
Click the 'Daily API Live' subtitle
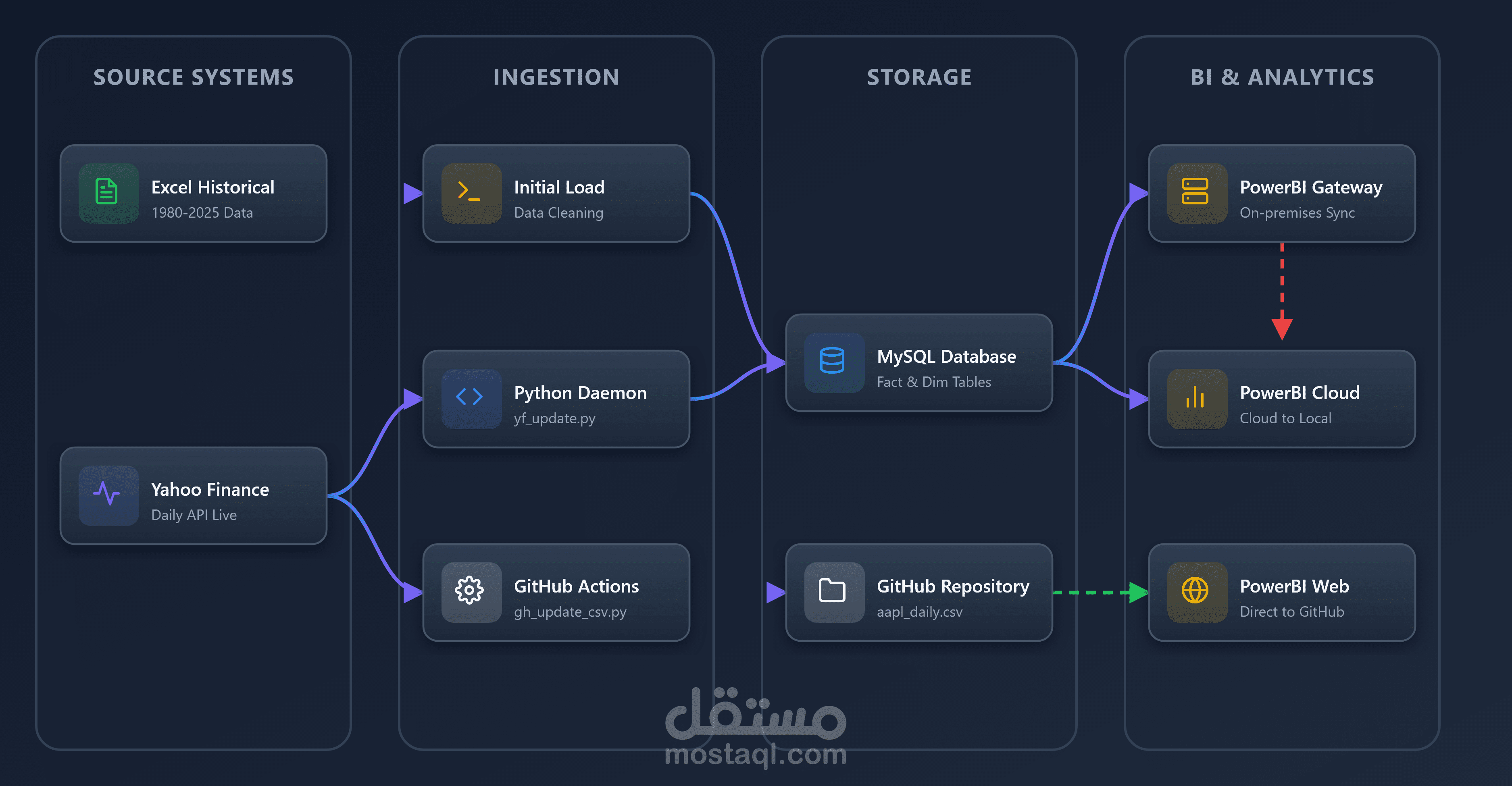tap(194, 515)
